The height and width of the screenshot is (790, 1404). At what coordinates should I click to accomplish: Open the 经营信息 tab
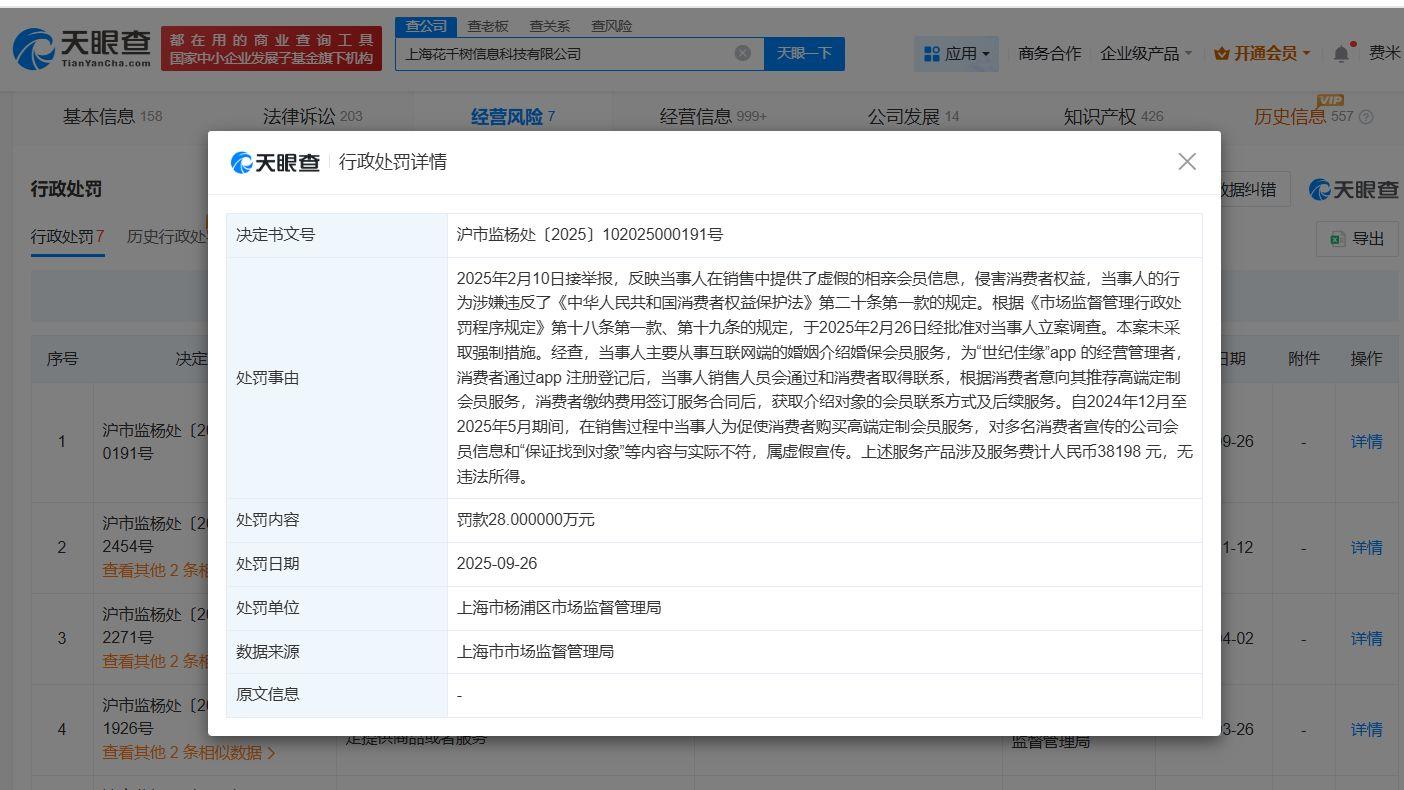click(x=713, y=117)
